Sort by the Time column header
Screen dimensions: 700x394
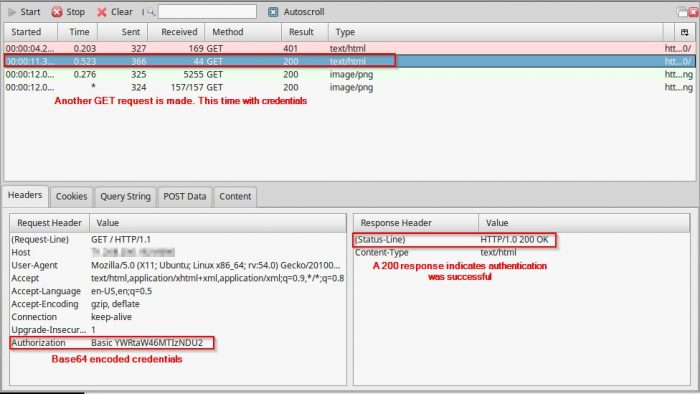(x=78, y=32)
